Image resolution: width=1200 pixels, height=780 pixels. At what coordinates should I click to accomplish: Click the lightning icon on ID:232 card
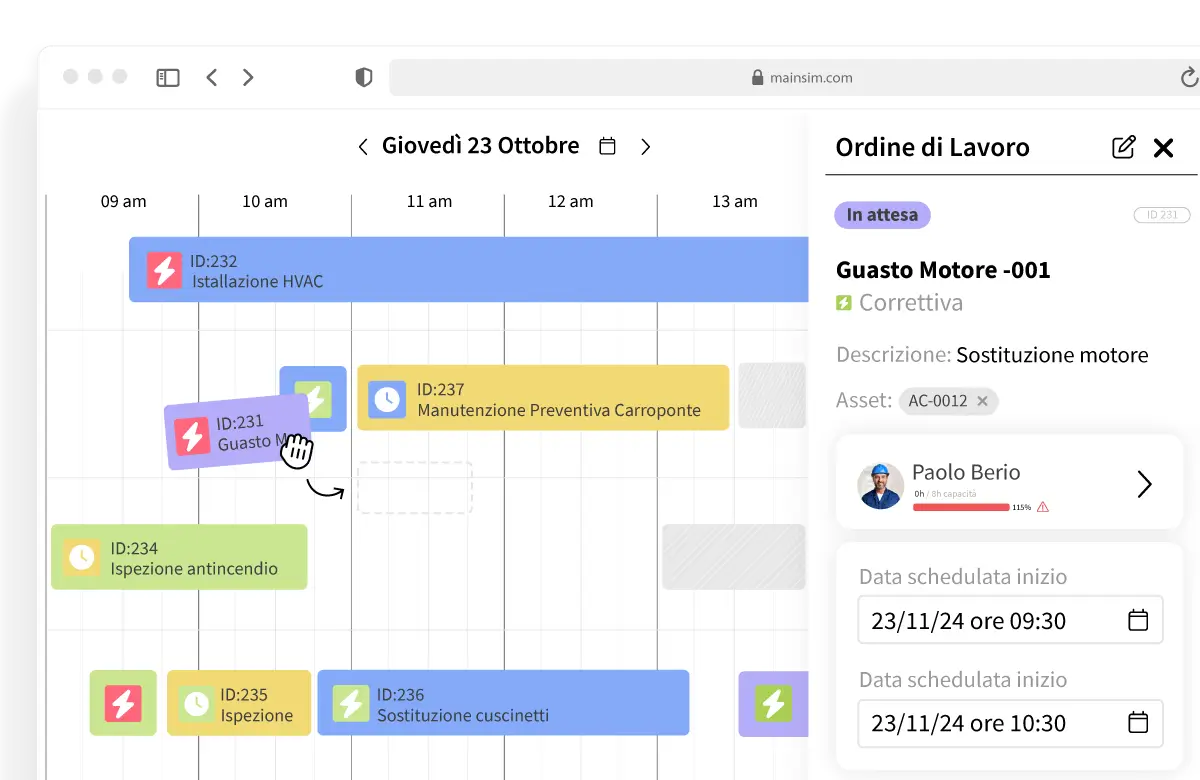point(164,270)
